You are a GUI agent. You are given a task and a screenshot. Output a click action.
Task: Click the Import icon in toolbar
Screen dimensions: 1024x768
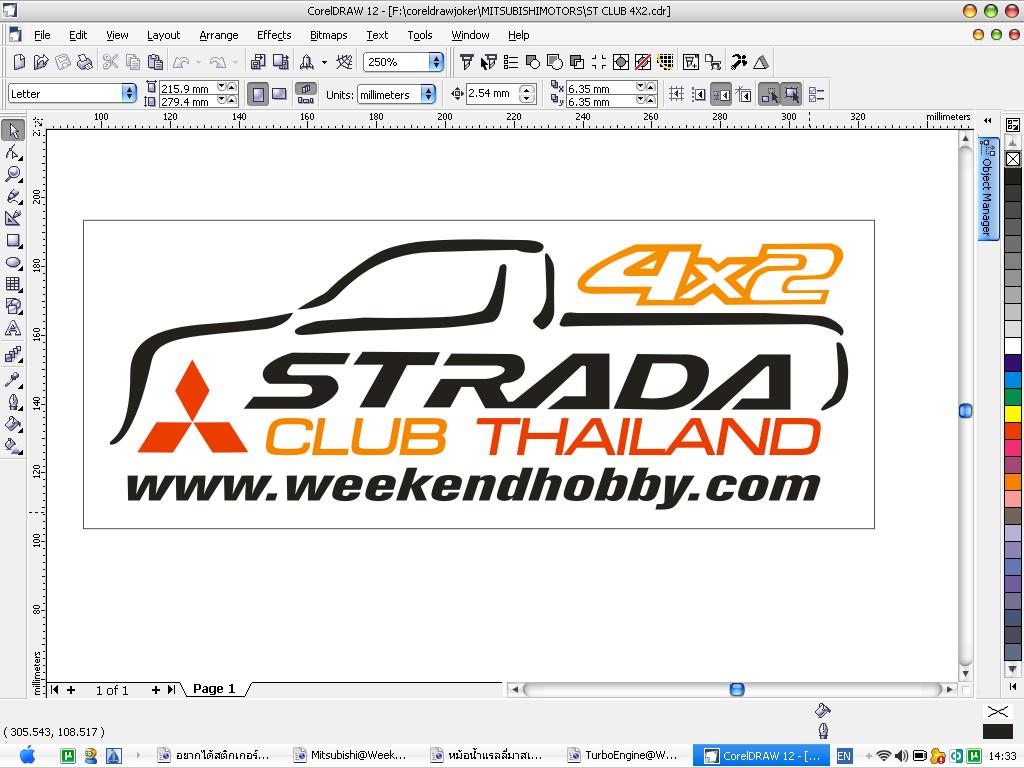point(257,62)
